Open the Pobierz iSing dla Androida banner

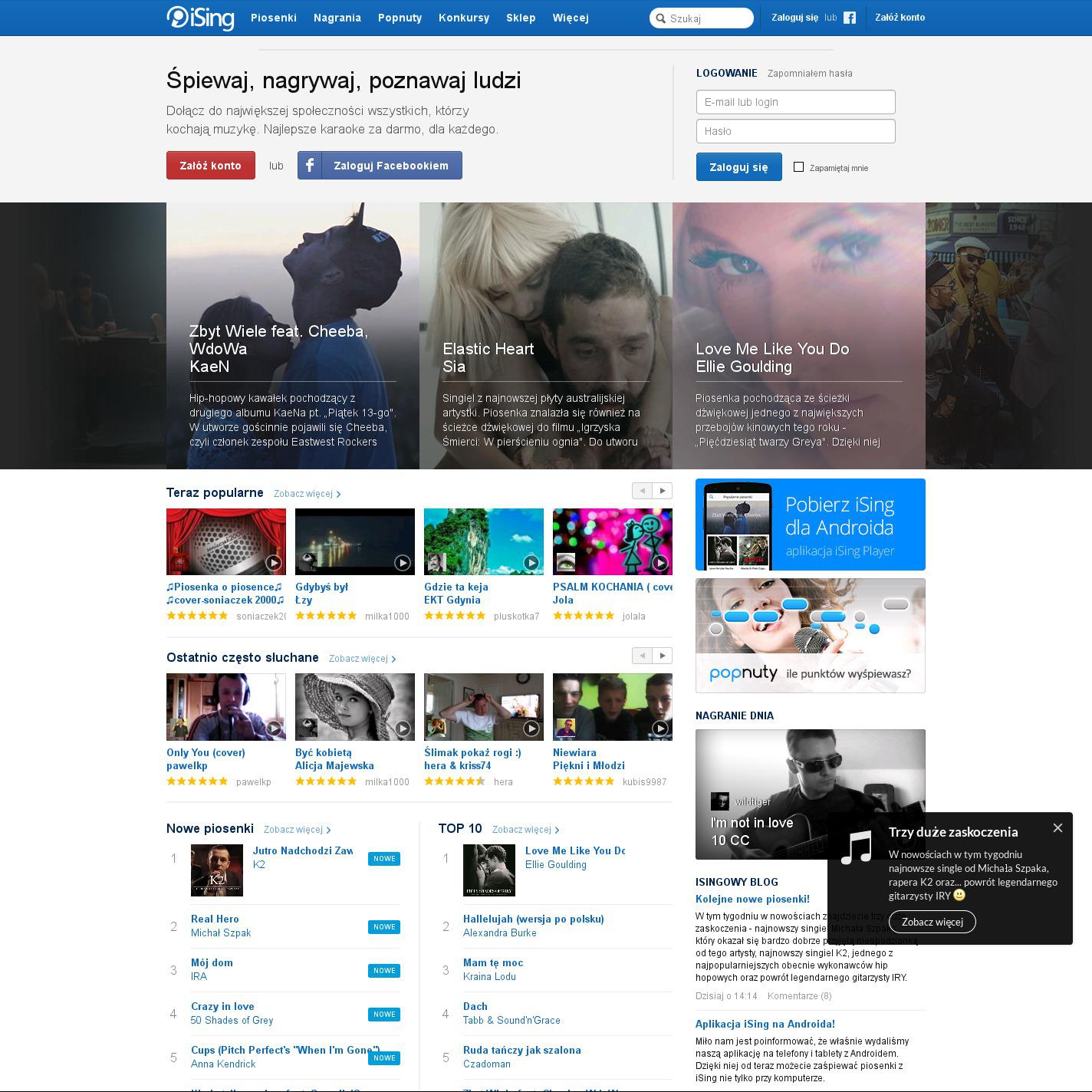[x=810, y=525]
